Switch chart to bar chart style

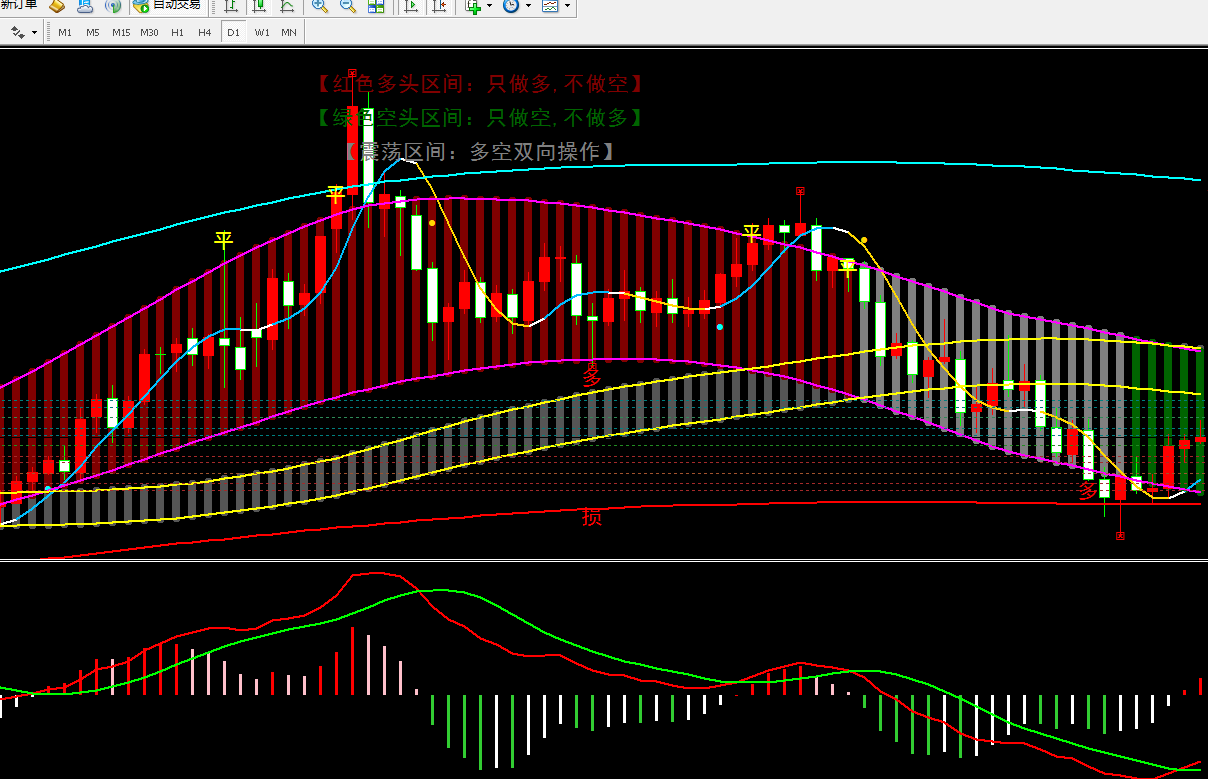231,6
